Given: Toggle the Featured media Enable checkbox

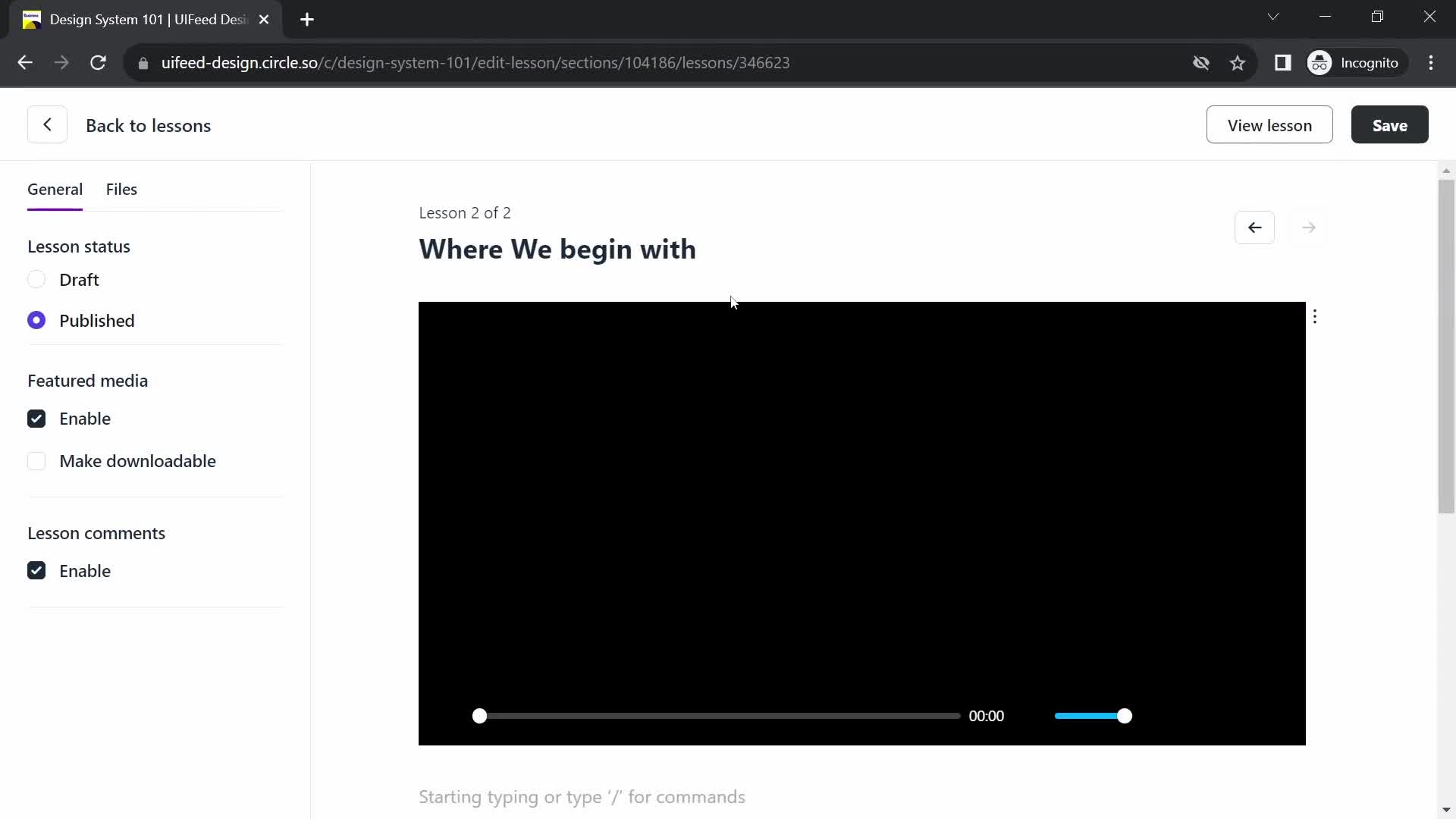Looking at the screenshot, I should pyautogui.click(x=36, y=418).
